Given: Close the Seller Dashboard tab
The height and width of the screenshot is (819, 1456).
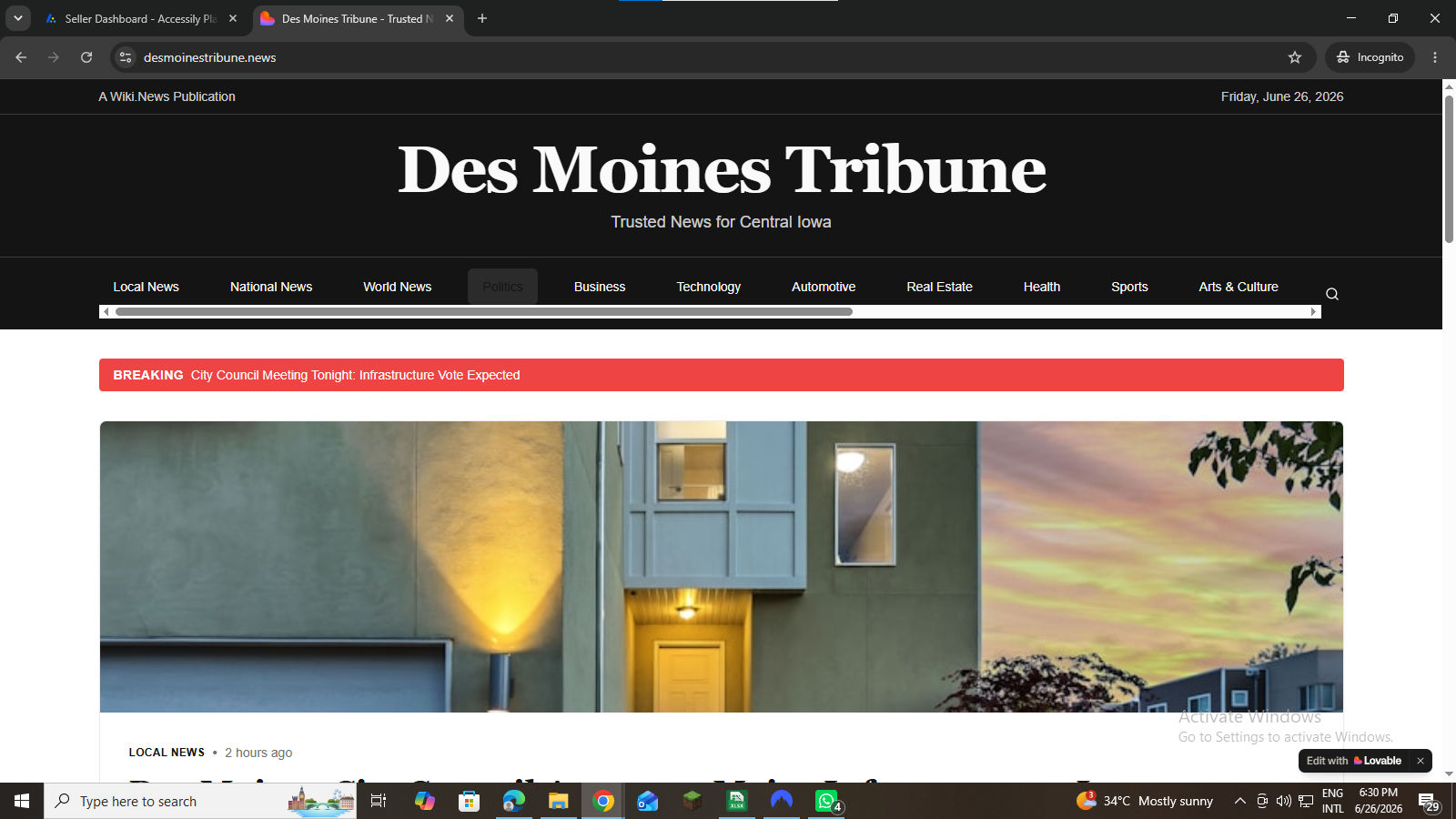Looking at the screenshot, I should (233, 18).
